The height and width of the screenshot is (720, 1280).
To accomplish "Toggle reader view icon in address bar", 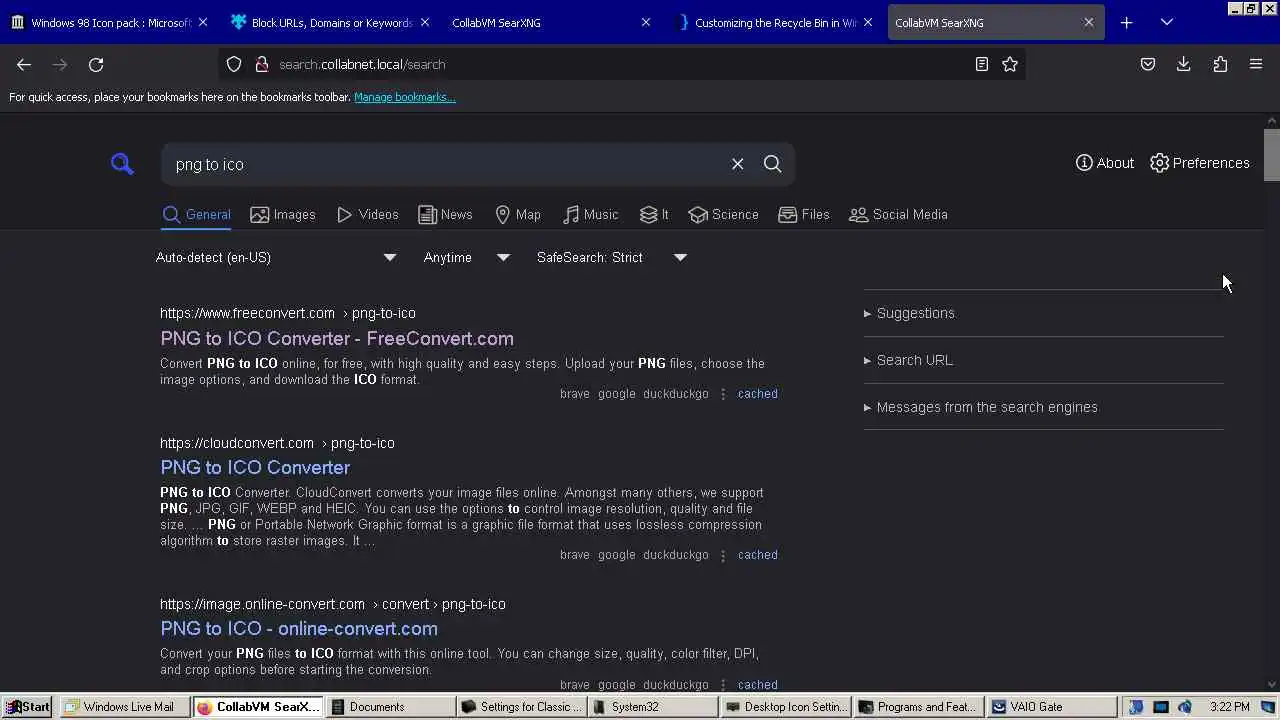I will pos(982,64).
